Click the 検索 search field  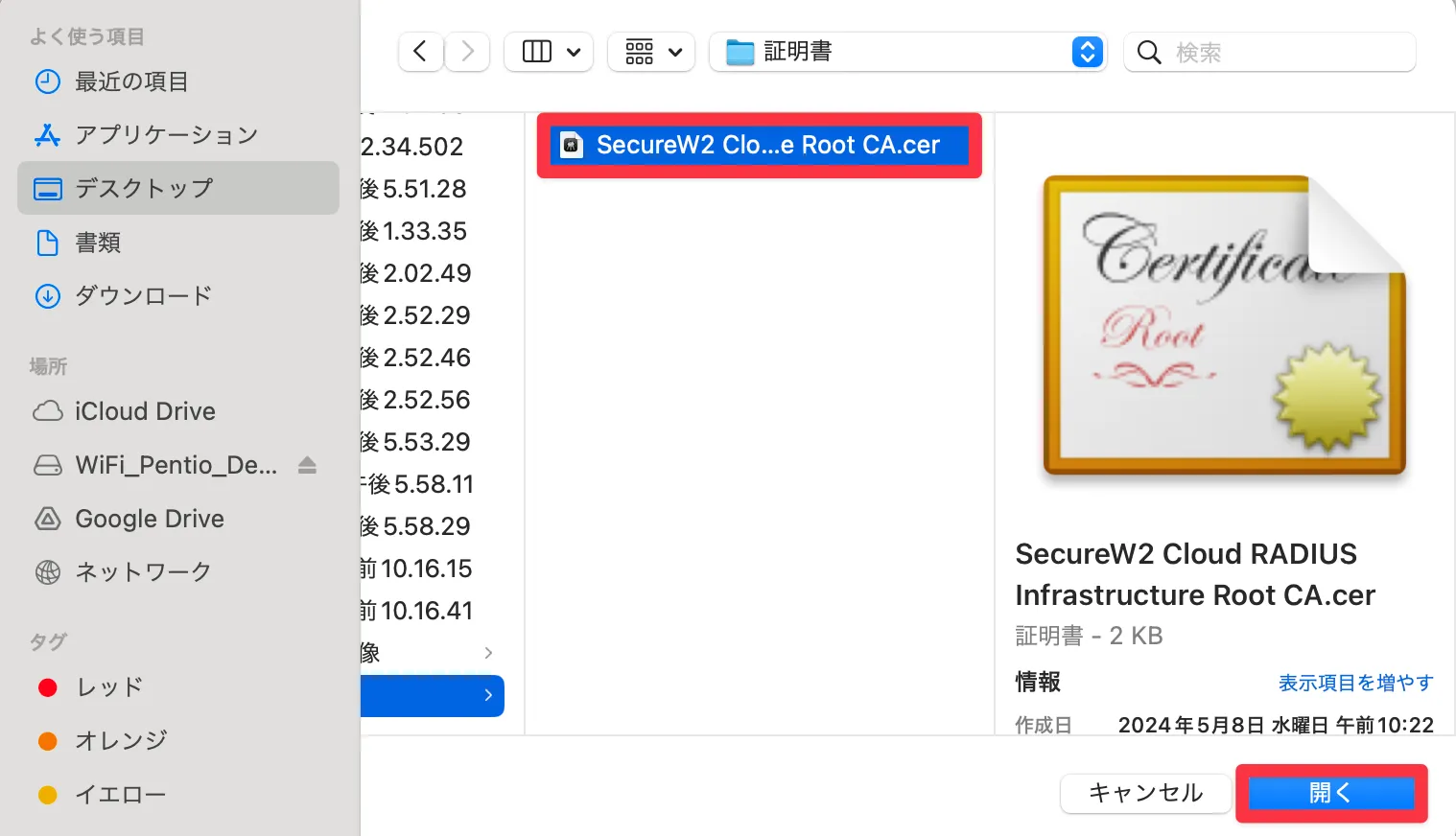tap(1270, 52)
